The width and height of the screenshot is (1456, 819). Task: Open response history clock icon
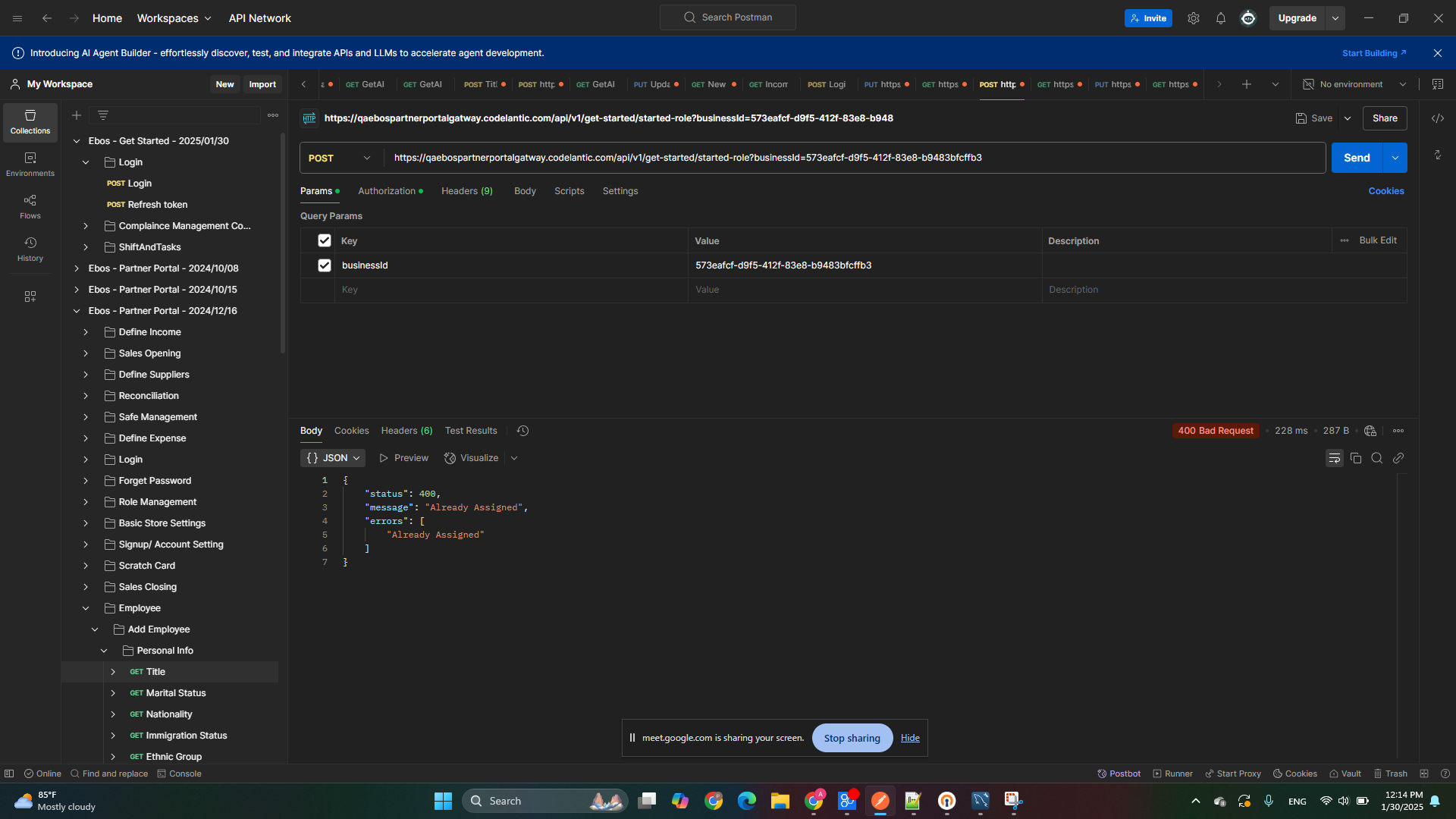(x=523, y=431)
